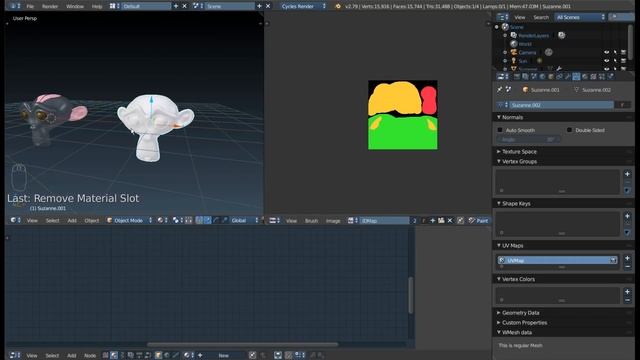The width and height of the screenshot is (640, 360).
Task: Open Node menu in node editor
Action: click(x=90, y=355)
